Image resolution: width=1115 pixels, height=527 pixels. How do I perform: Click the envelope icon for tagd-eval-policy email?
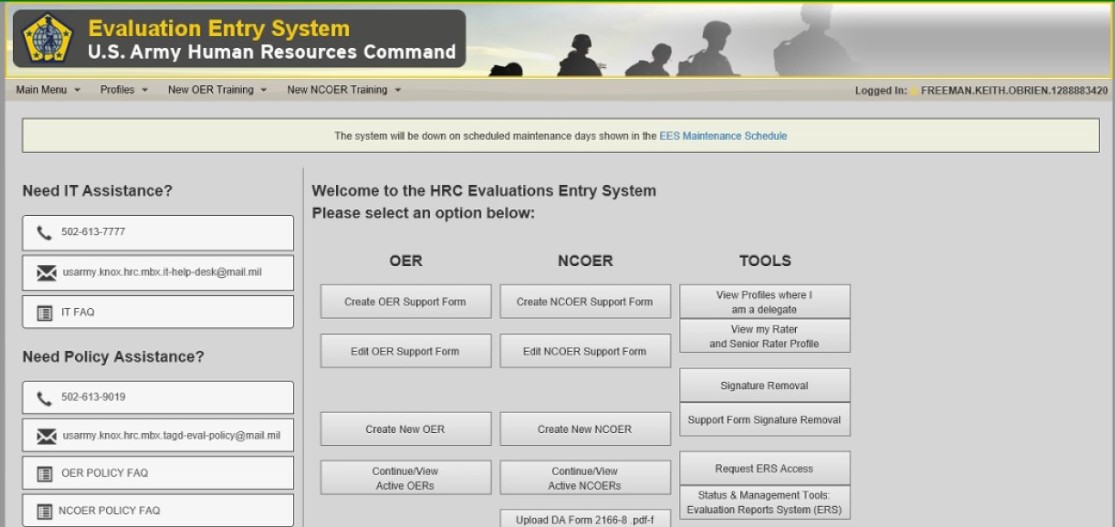click(x=46, y=436)
